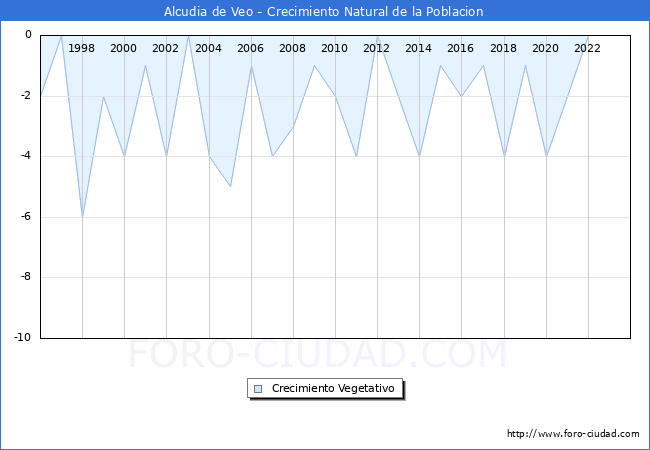Click the 1998 data point at -6
The image size is (650, 450).
[x=82, y=217]
